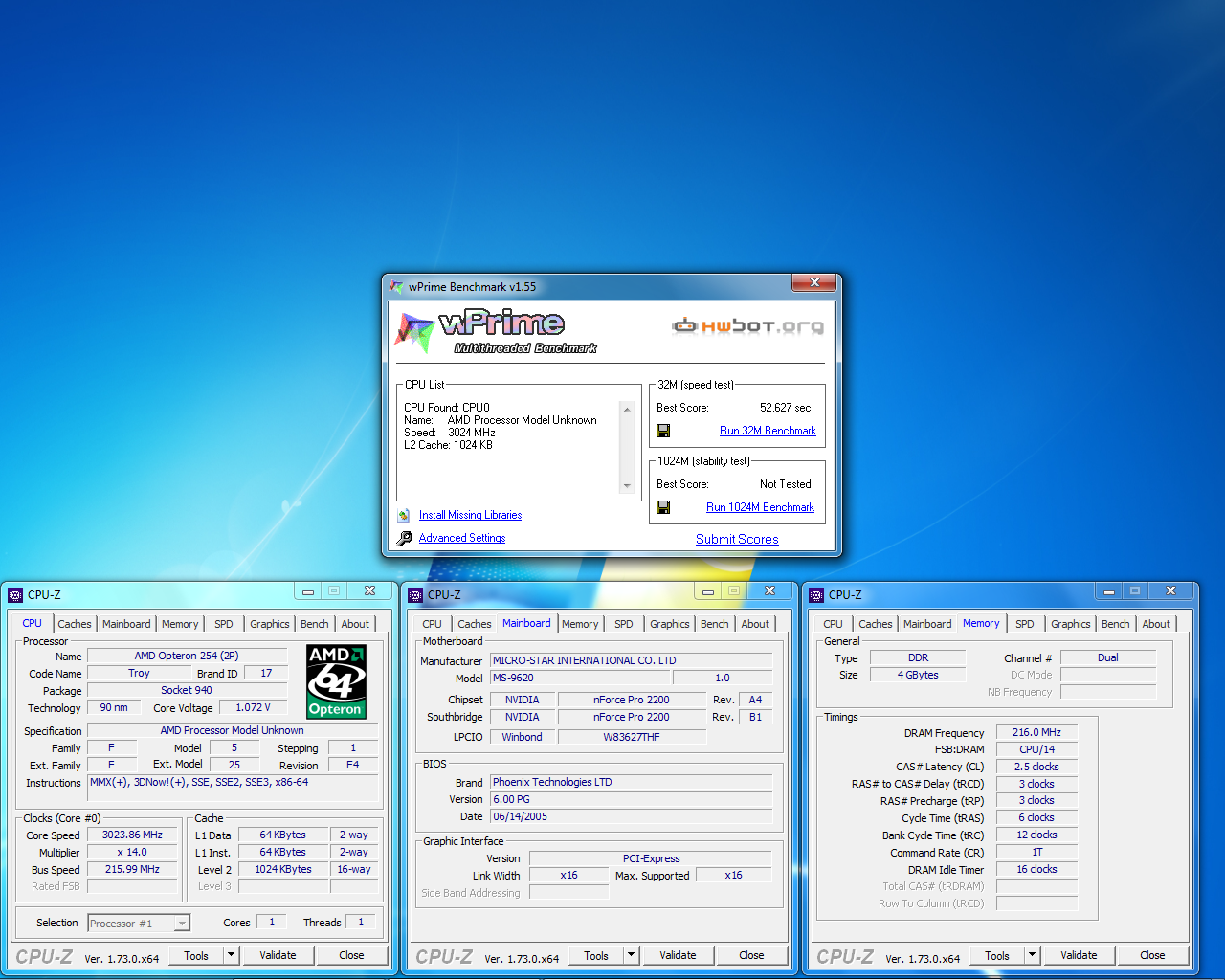Click the Core Speed value 3023.86 MHz

pyautogui.click(x=132, y=835)
